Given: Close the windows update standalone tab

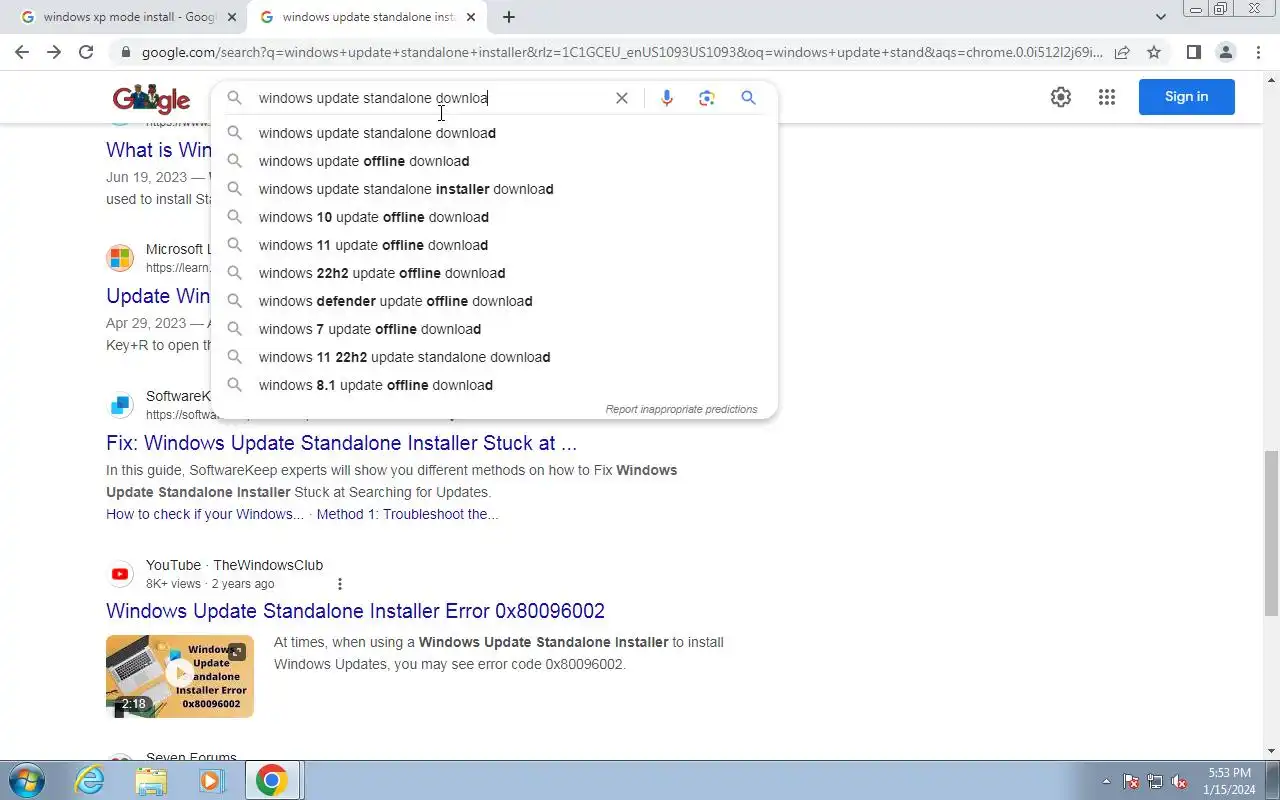Looking at the screenshot, I should tap(471, 17).
